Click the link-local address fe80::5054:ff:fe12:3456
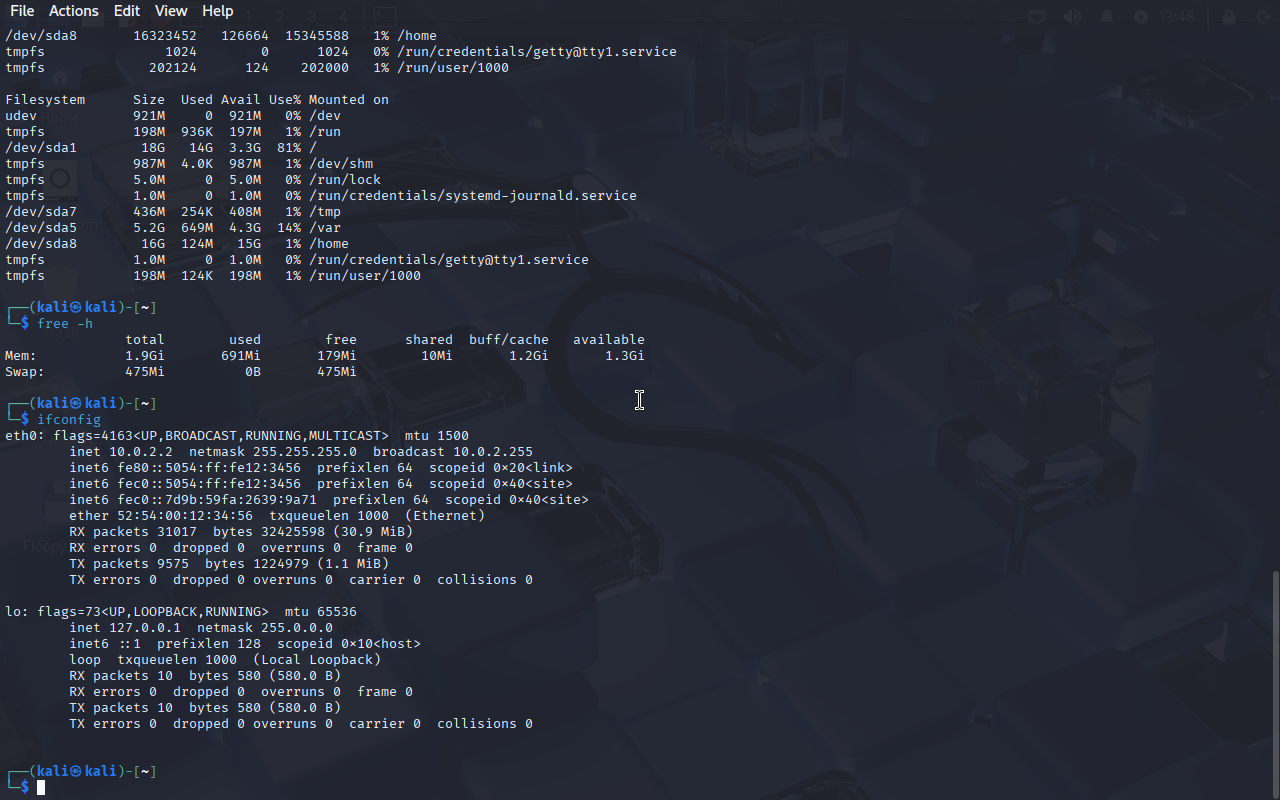The width and height of the screenshot is (1280, 800). 209,468
